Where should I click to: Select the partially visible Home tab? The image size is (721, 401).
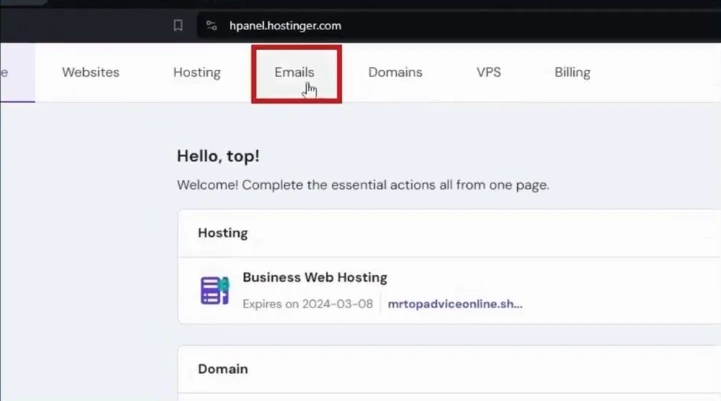[x=8, y=72]
